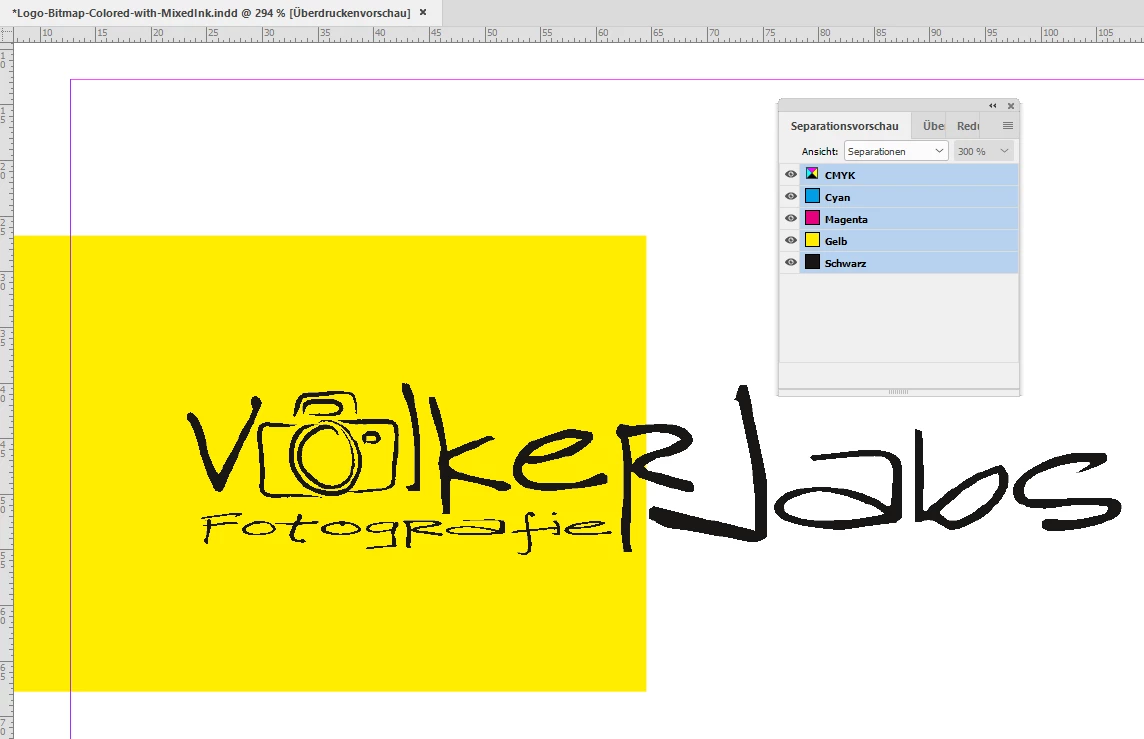Click the CMYK color swatch icon
The image size is (1144, 739).
[x=812, y=174]
